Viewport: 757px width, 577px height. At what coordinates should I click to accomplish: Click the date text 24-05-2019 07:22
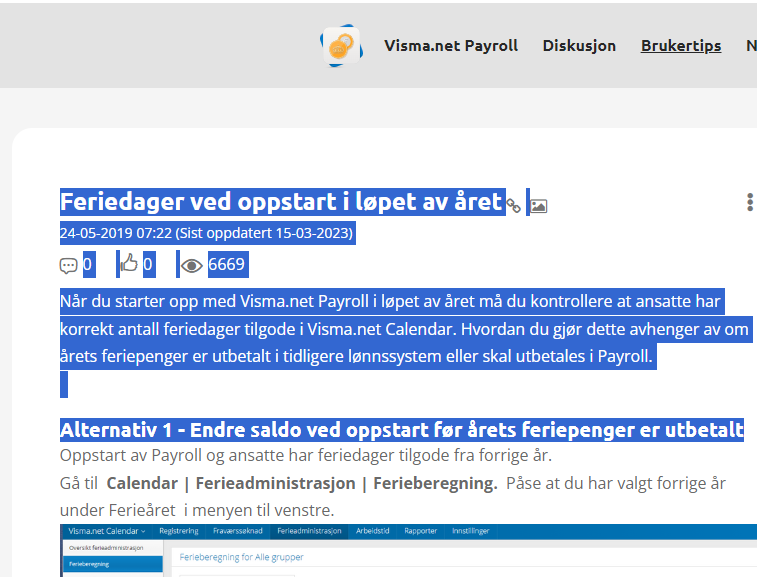tap(116, 233)
